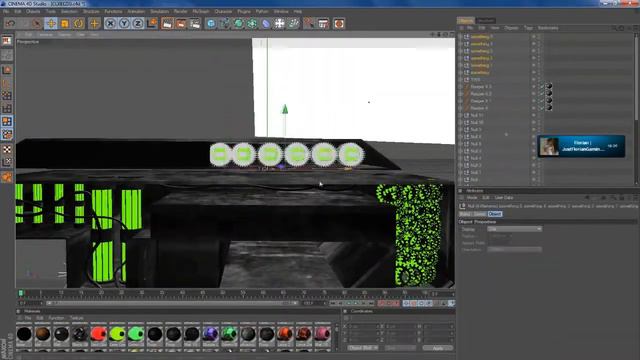
Task: Open the Window menu
Action: 281,11
